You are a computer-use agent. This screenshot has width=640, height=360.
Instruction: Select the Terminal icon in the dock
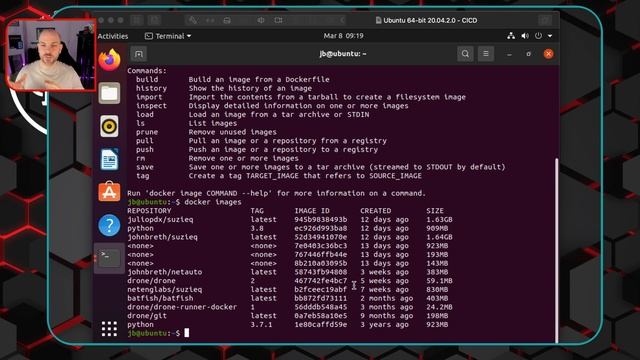109,258
